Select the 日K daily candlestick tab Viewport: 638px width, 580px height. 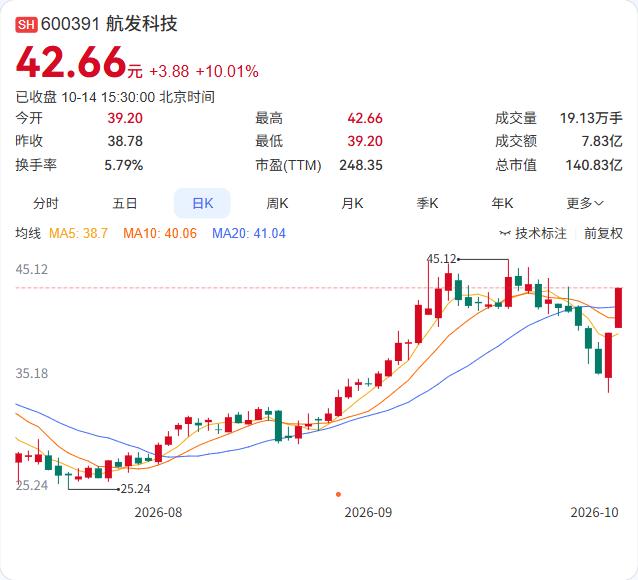point(202,203)
